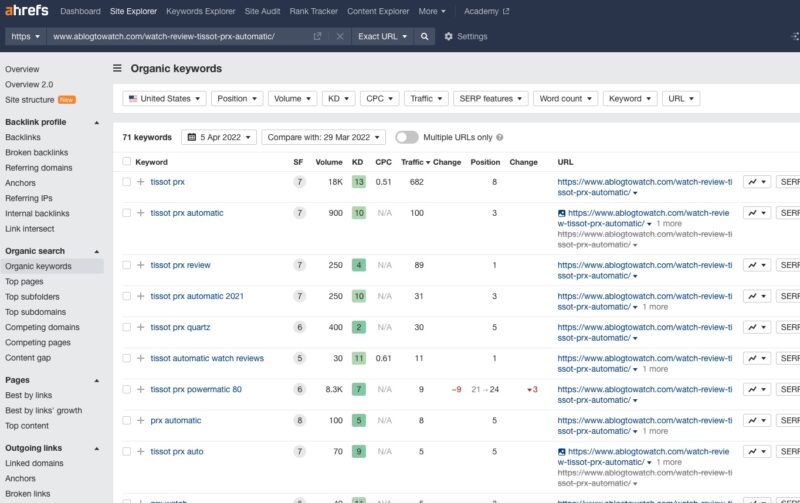Viewport: 800px width, 503px height.
Task: Check the box for tissot automatic watch reviews
Action: [127, 358]
